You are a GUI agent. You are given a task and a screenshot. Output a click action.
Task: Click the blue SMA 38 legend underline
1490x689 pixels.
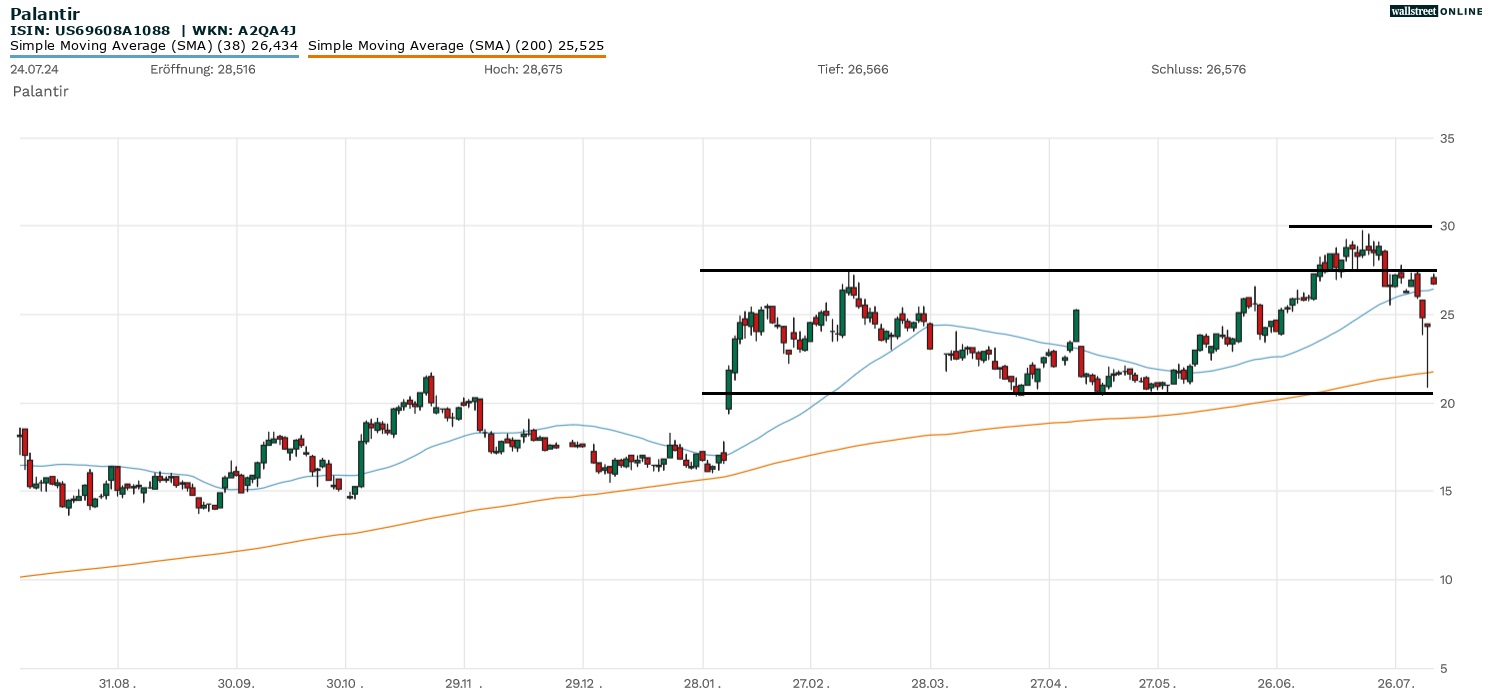(154, 57)
